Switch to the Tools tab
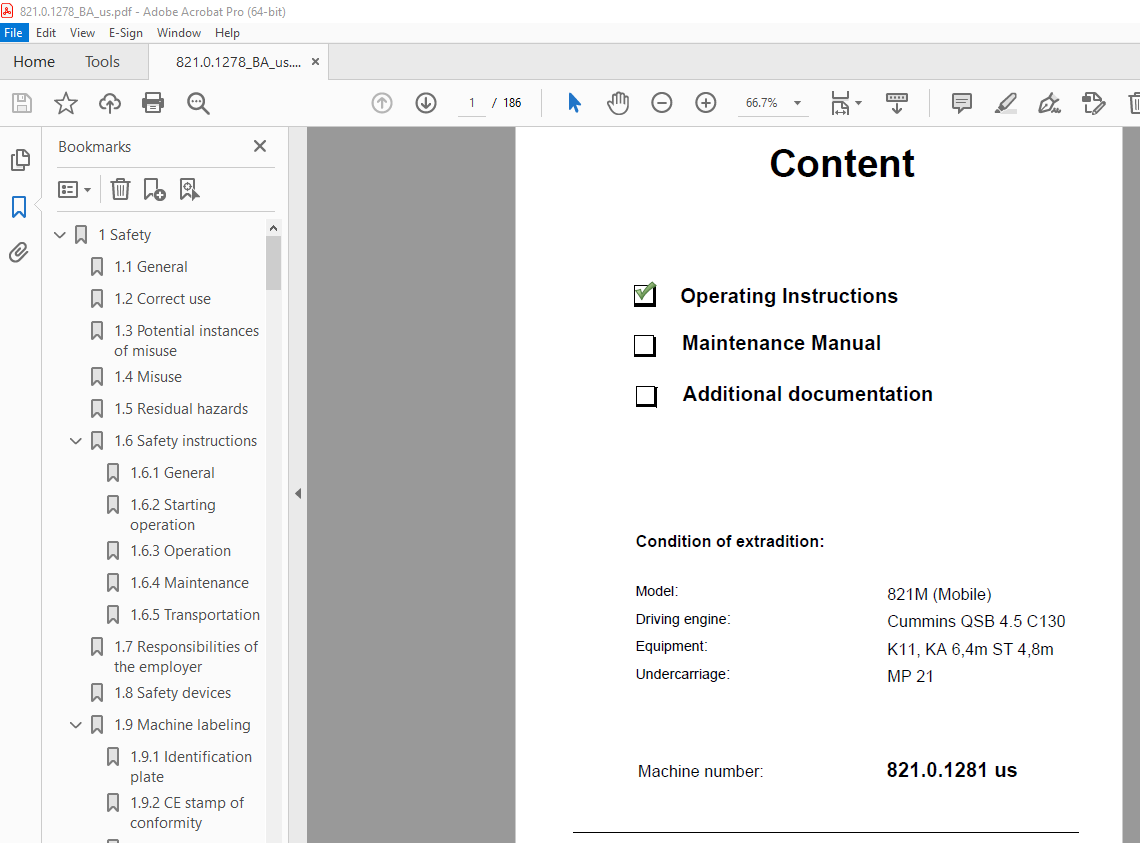Image resolution: width=1140 pixels, height=843 pixels. [x=102, y=62]
